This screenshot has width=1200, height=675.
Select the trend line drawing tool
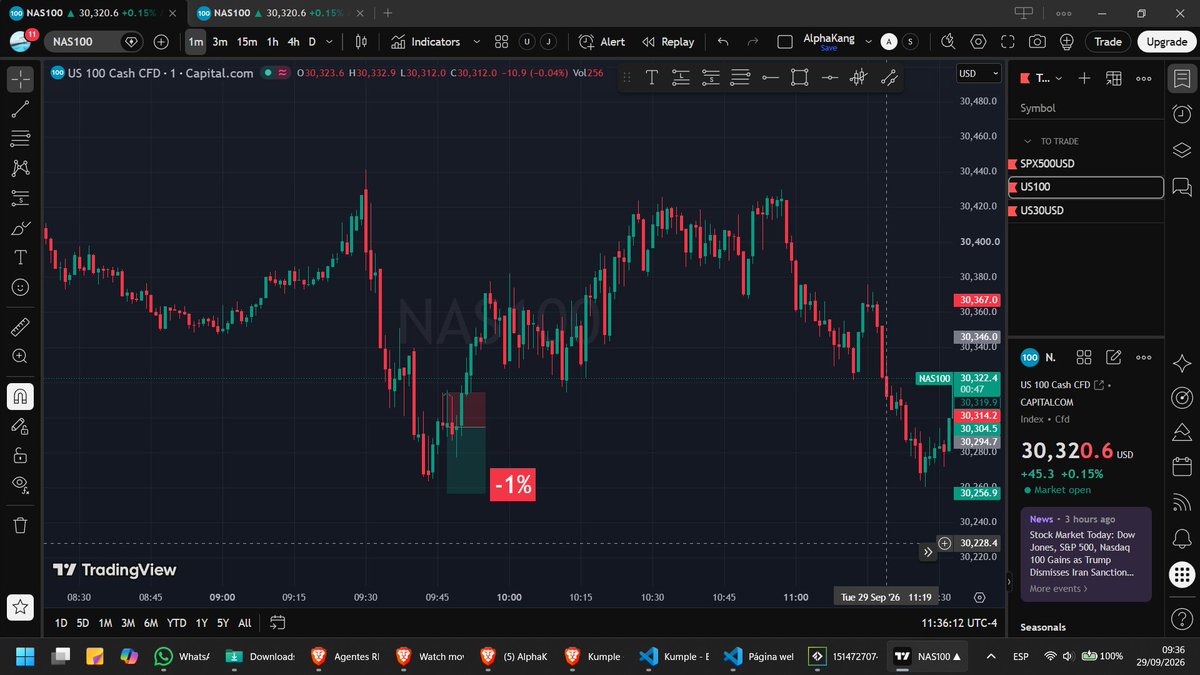[20, 108]
